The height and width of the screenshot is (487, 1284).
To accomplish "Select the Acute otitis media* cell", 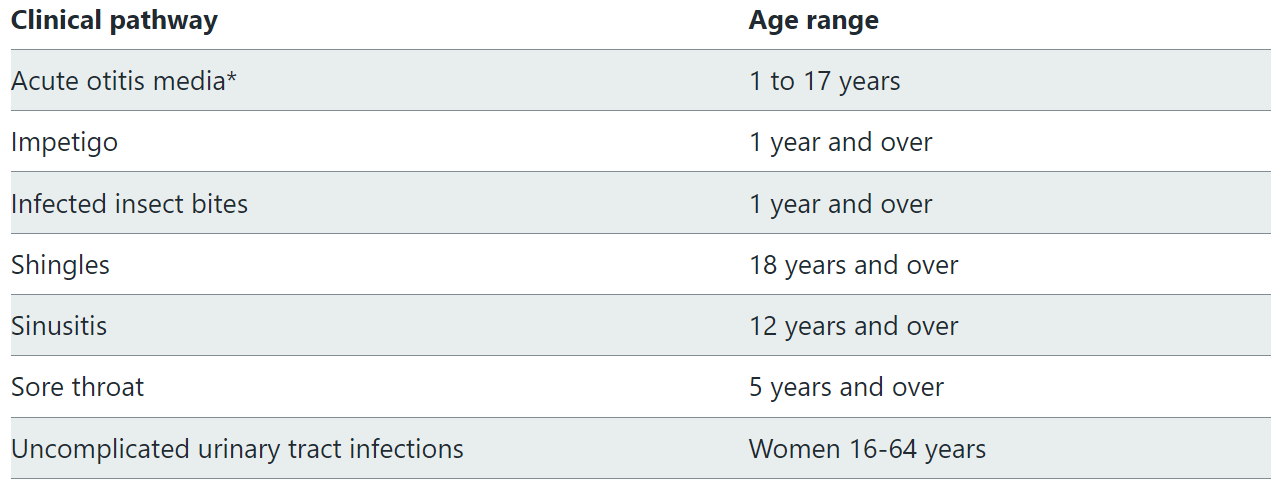I will click(124, 81).
